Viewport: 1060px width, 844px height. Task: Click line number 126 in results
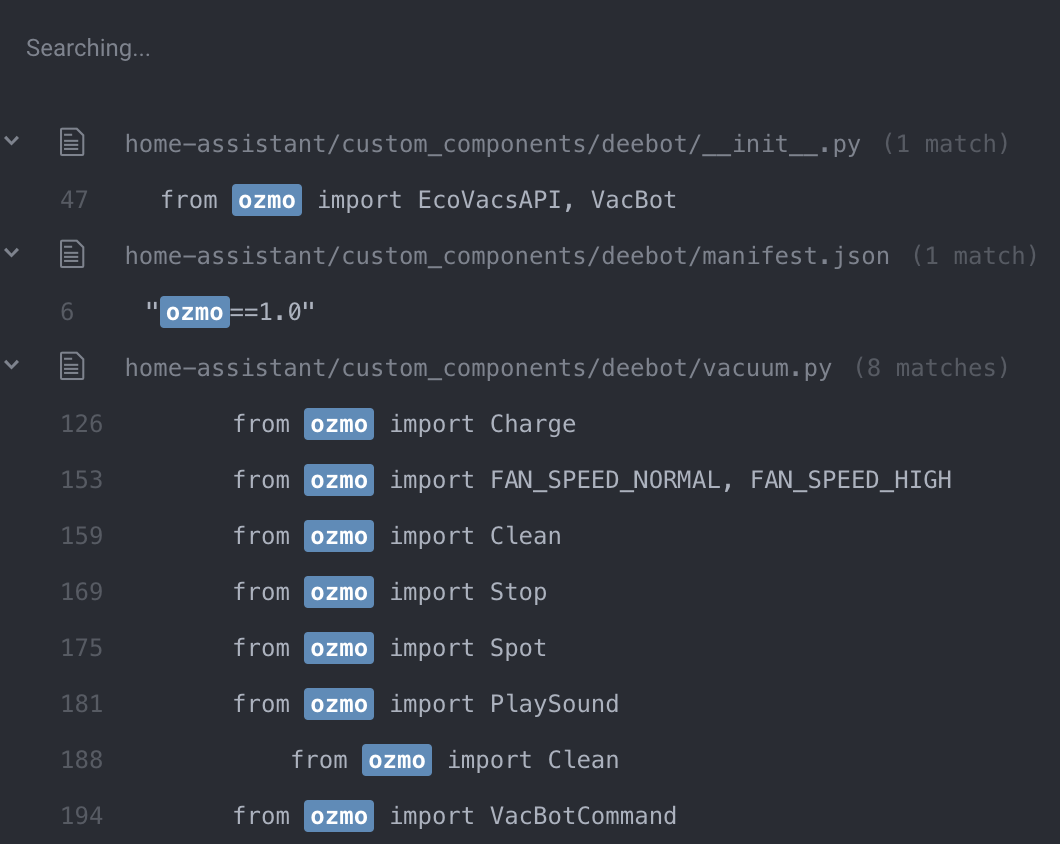(x=81, y=424)
